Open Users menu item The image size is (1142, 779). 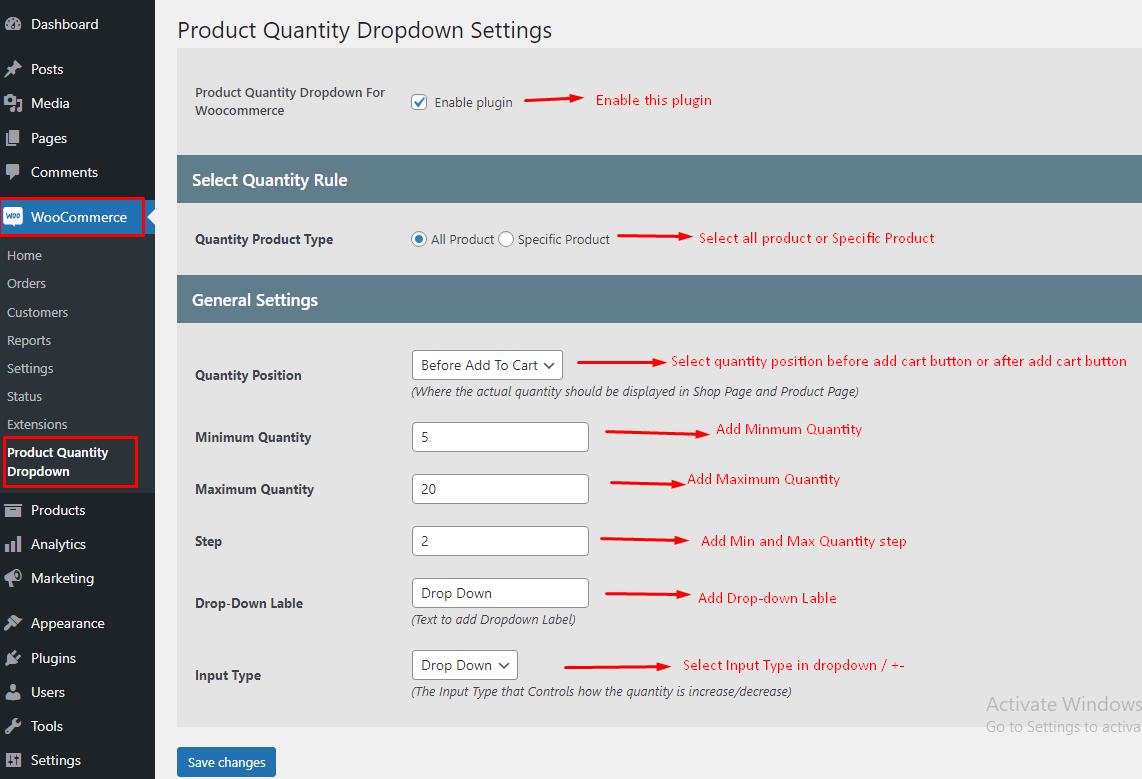(x=77, y=692)
